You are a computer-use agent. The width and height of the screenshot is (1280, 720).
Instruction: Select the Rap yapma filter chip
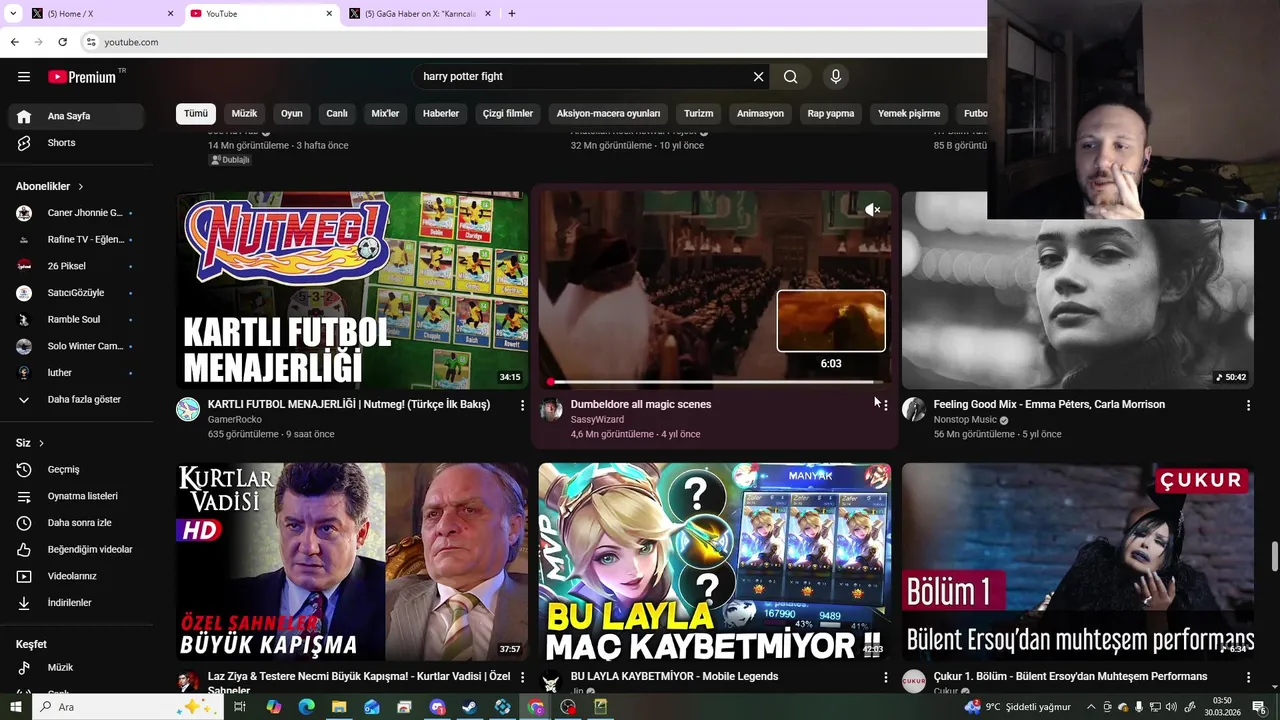click(x=831, y=114)
